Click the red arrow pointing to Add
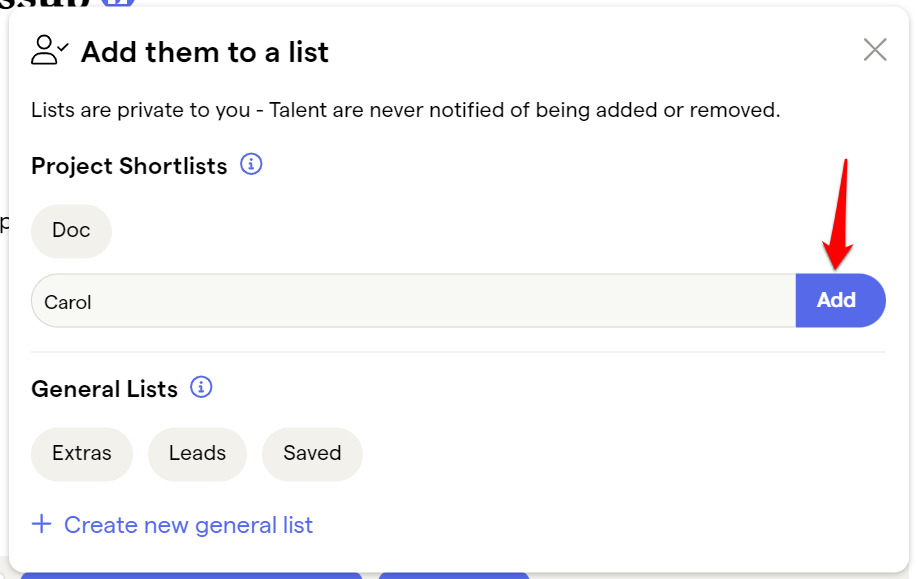The width and height of the screenshot is (917, 579). pos(839,214)
